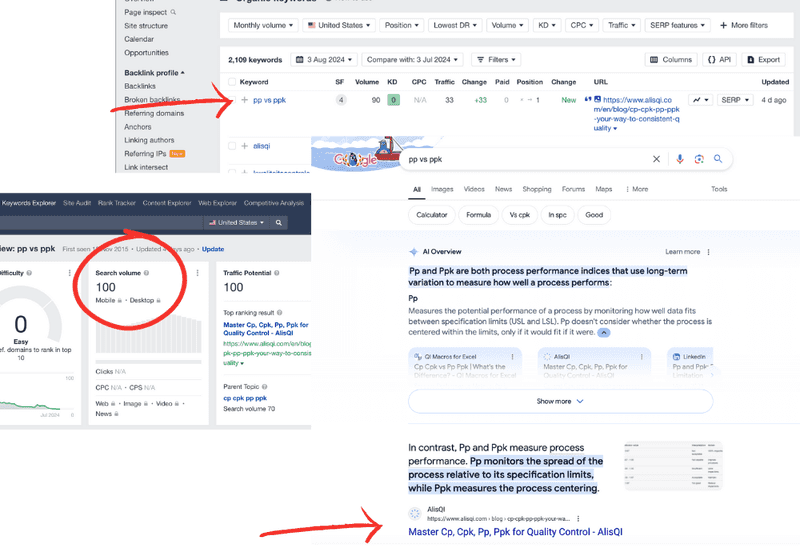Switch to the Images tab in Google
The height and width of the screenshot is (560, 800).
click(x=442, y=189)
